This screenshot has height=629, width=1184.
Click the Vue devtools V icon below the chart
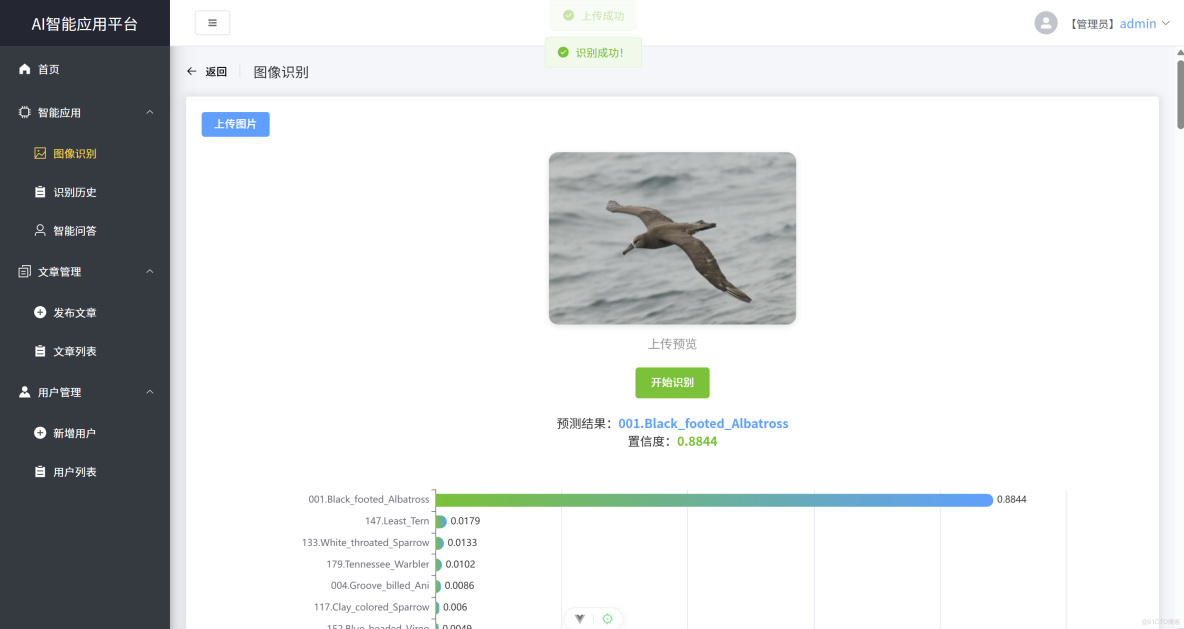click(579, 618)
